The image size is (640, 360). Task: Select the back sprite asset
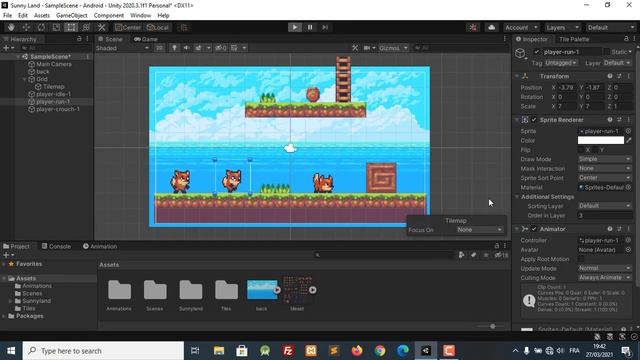pyautogui.click(x=262, y=294)
